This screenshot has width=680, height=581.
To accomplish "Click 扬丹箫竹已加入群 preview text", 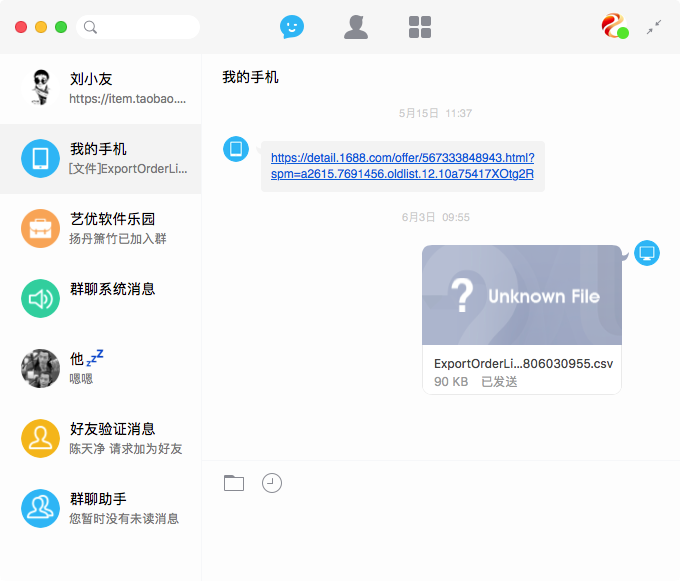I will tap(118, 238).
